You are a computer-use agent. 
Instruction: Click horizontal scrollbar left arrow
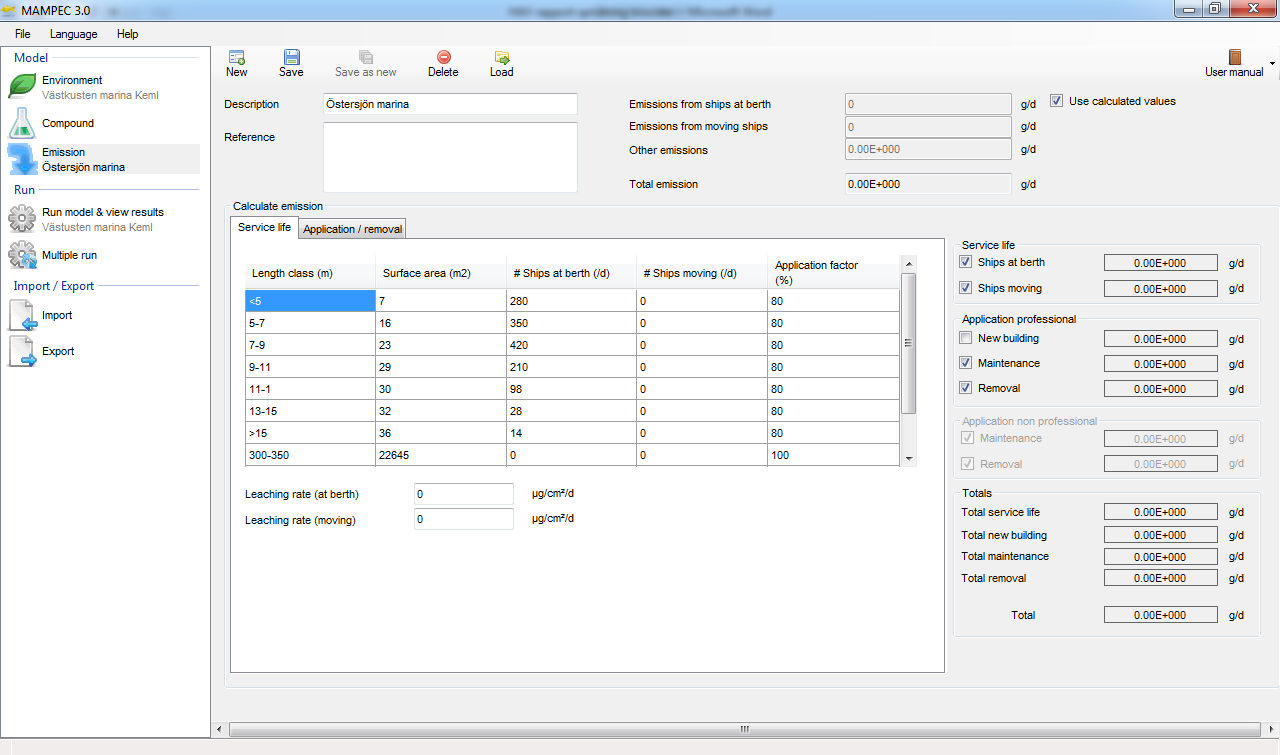220,729
